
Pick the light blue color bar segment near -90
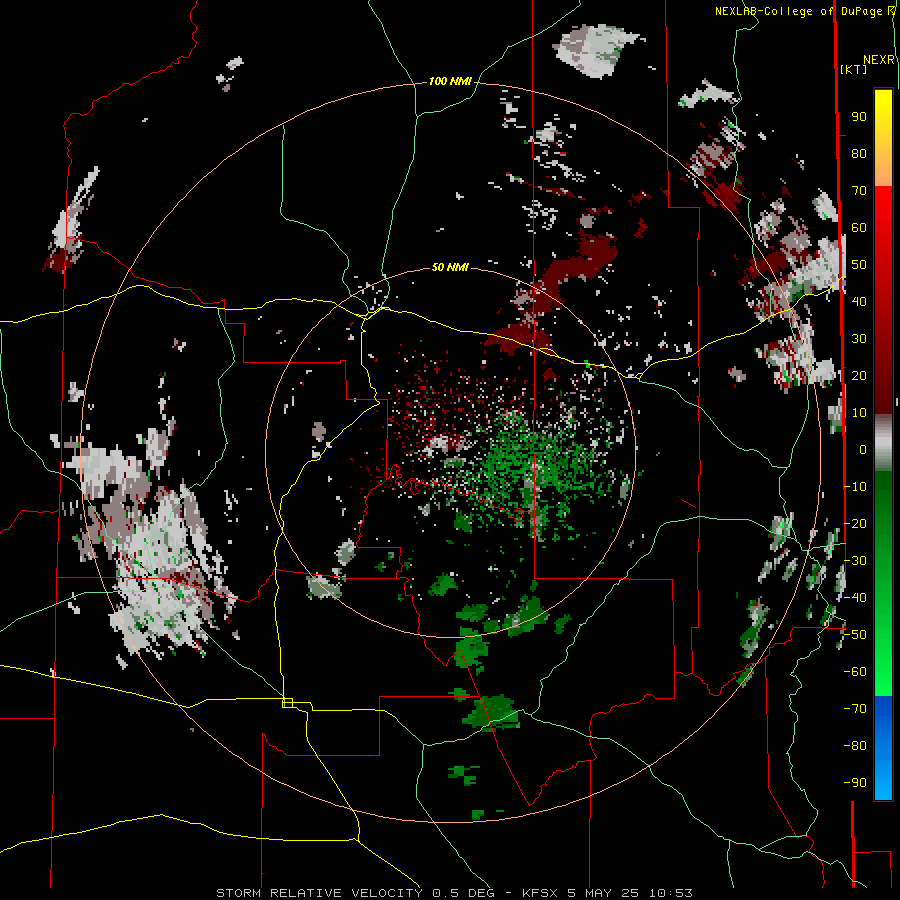coord(883,778)
